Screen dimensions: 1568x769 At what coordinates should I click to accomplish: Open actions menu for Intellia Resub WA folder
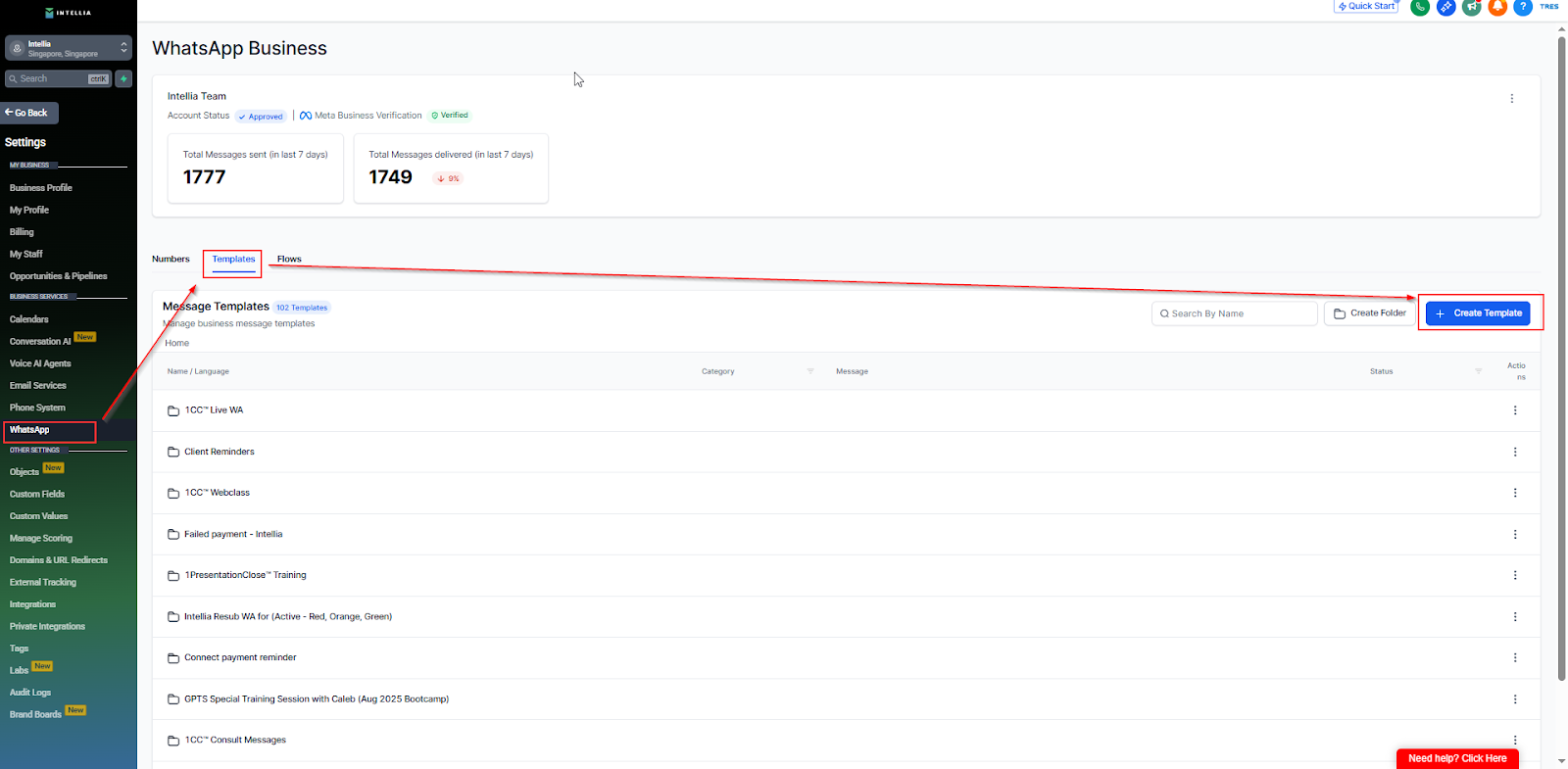pos(1515,616)
